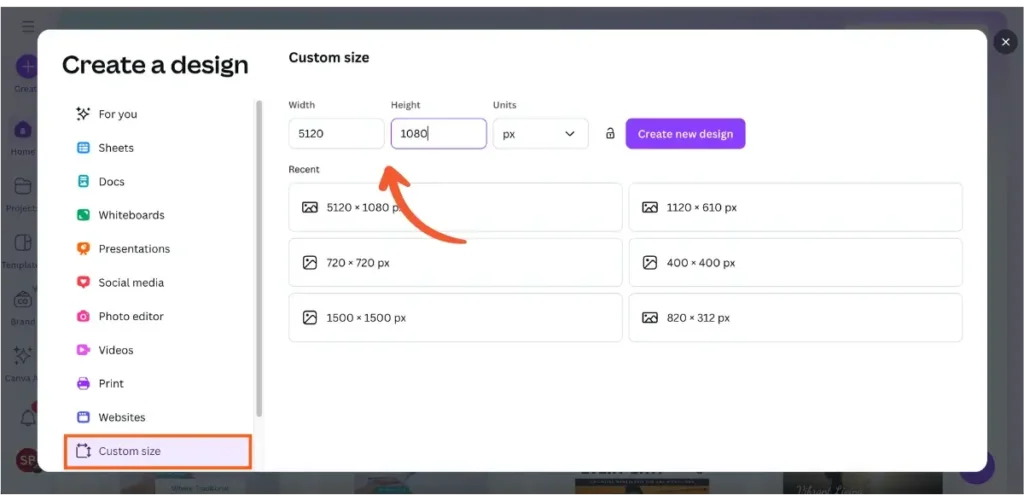Select the Websites menu item

(121, 417)
